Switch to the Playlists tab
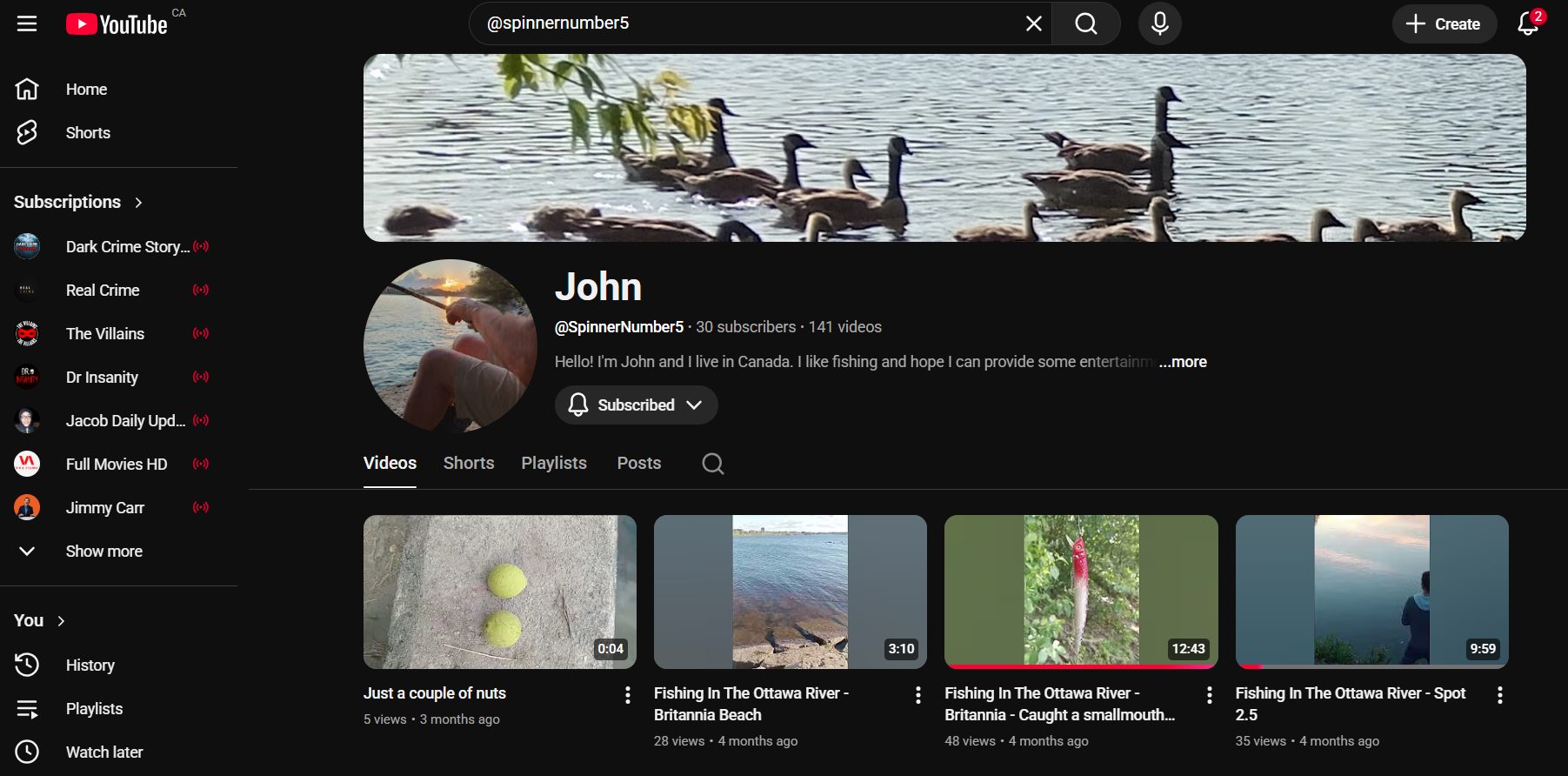 pyautogui.click(x=553, y=464)
